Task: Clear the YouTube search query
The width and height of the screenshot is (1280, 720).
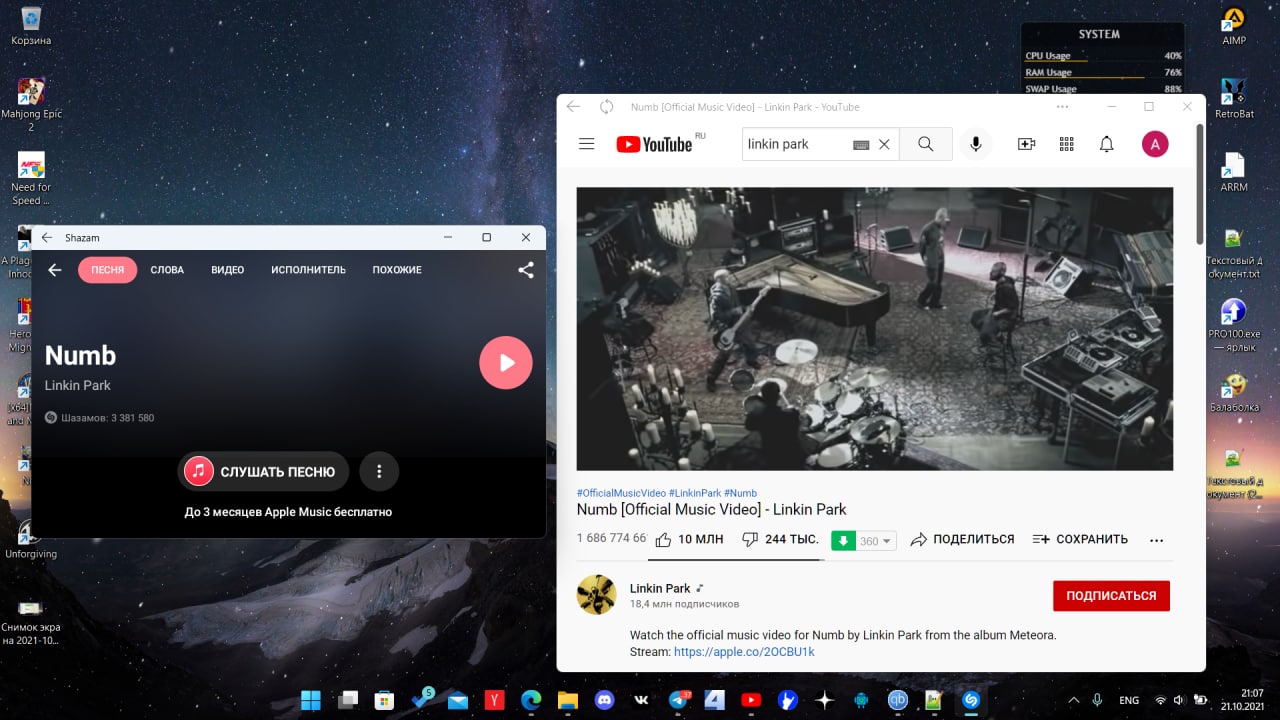Action: [884, 144]
